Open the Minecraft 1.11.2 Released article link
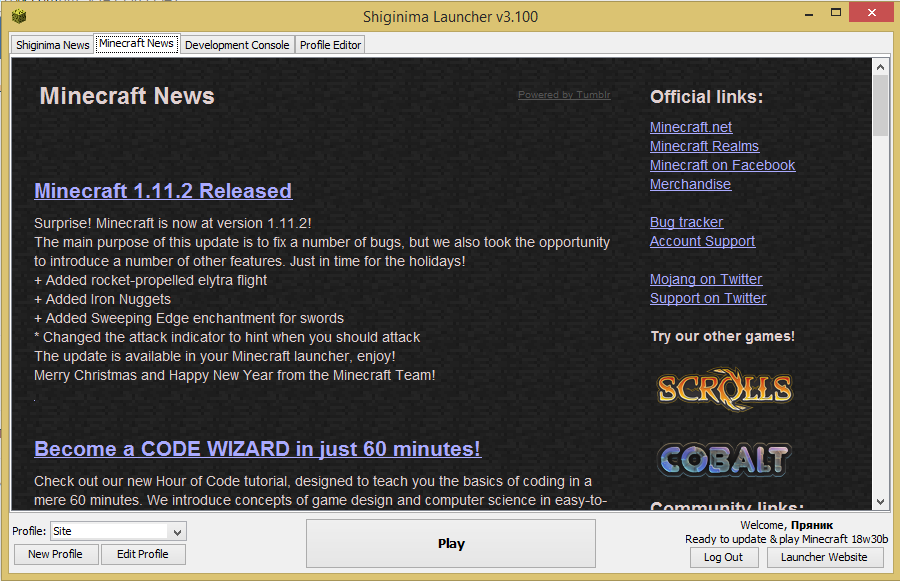Image resolution: width=900 pixels, height=581 pixels. coord(163,191)
